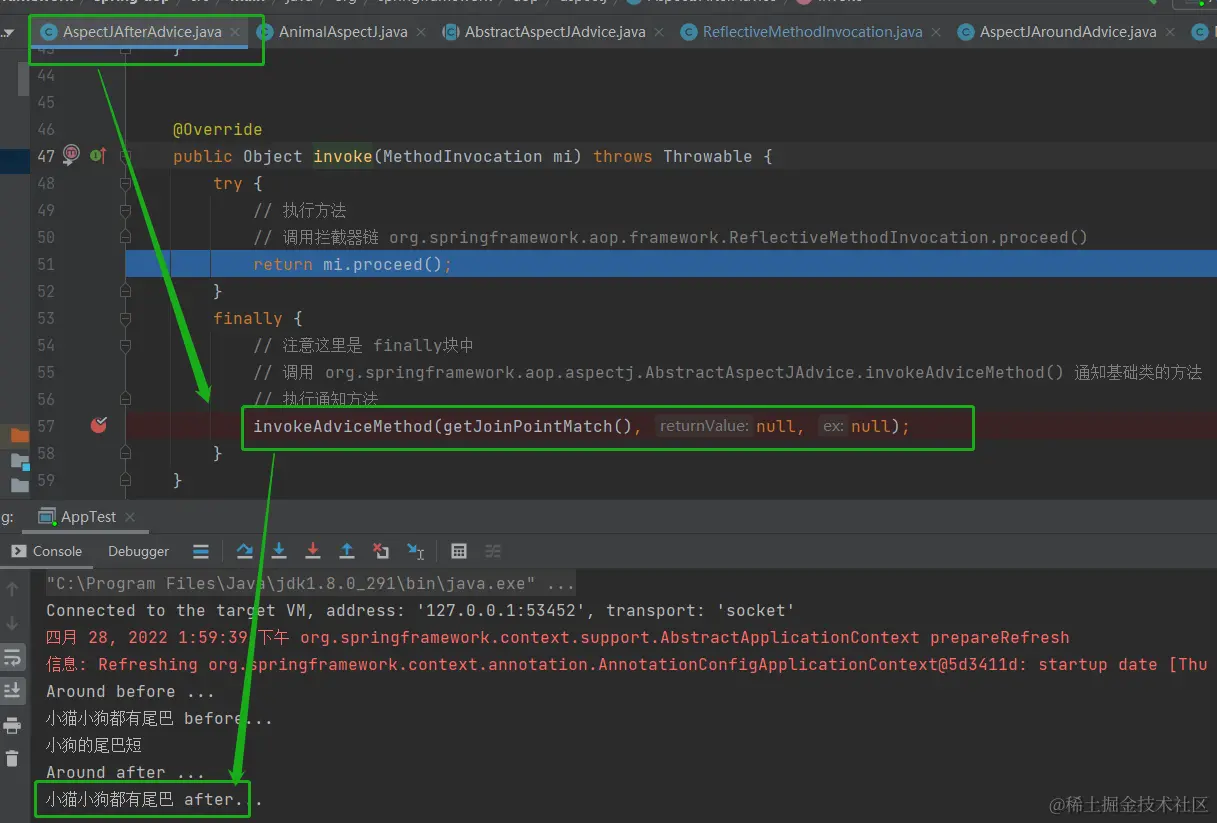This screenshot has height=823, width=1217.
Task: Click the Trace Current Stream Chain icon
Action: 493,551
